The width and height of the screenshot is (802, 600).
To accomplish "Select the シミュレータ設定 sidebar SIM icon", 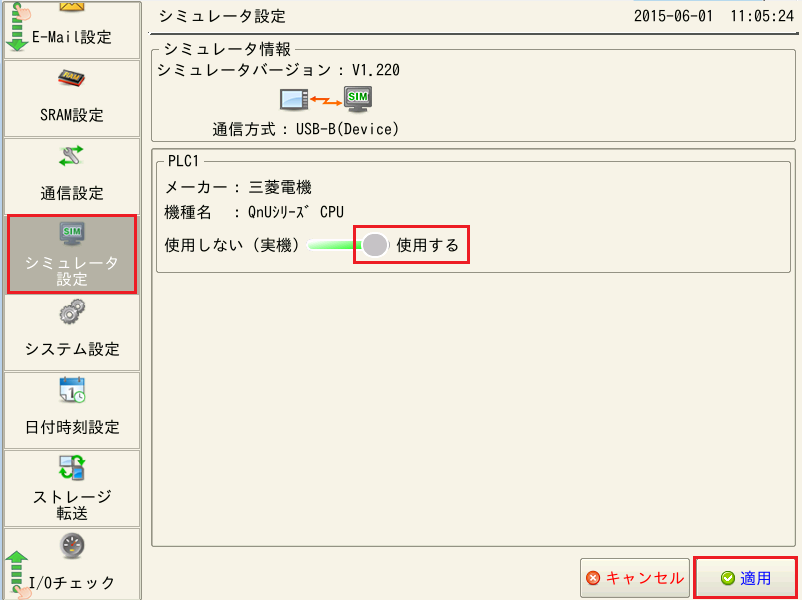I will click(72, 234).
